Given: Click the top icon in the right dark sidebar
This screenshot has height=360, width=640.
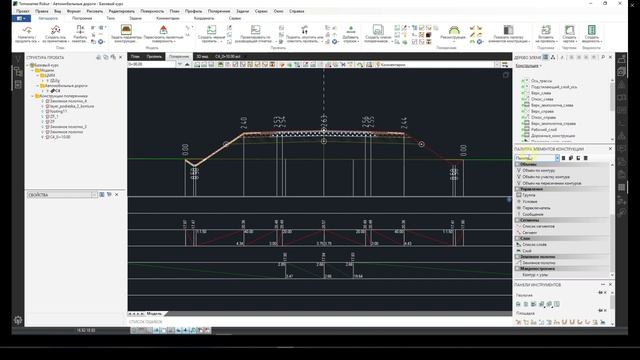Looking at the screenshot, I should (622, 60).
